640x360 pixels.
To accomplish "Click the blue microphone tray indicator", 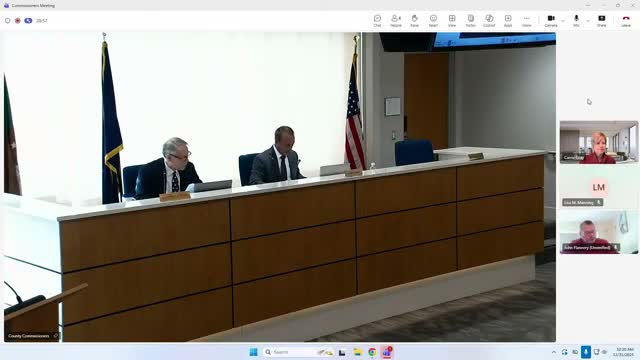I will click(586, 352).
